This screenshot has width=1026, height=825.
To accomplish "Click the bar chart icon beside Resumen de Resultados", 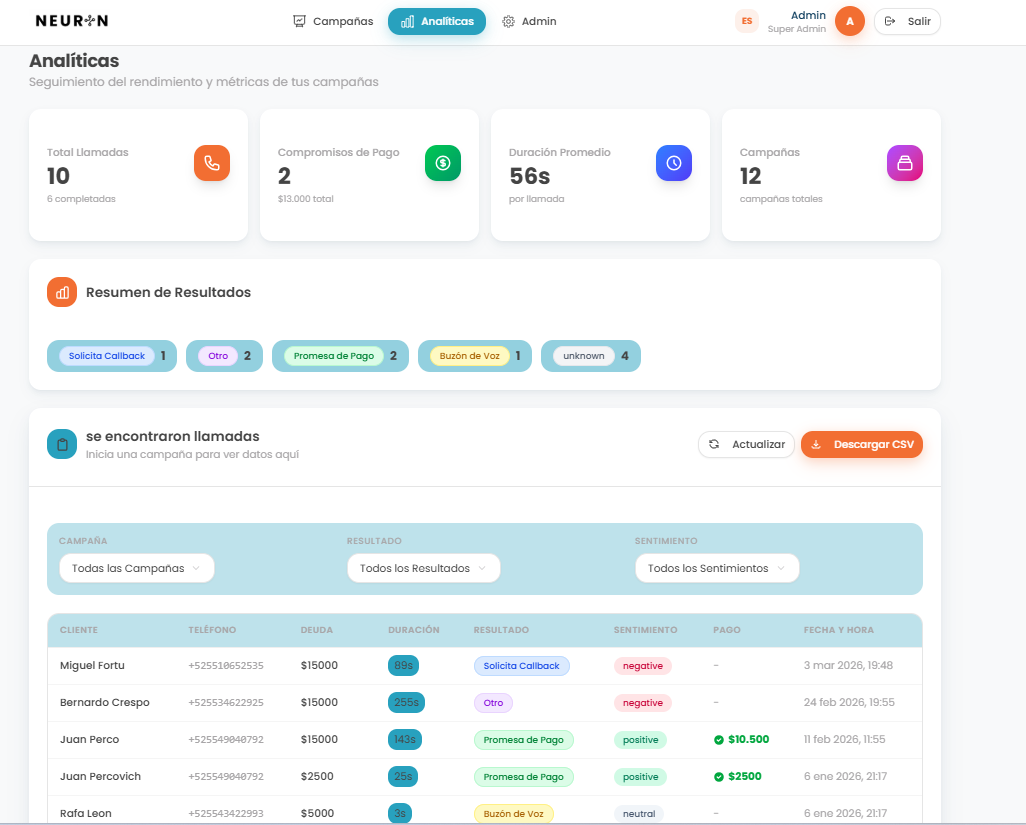I will click(62, 292).
